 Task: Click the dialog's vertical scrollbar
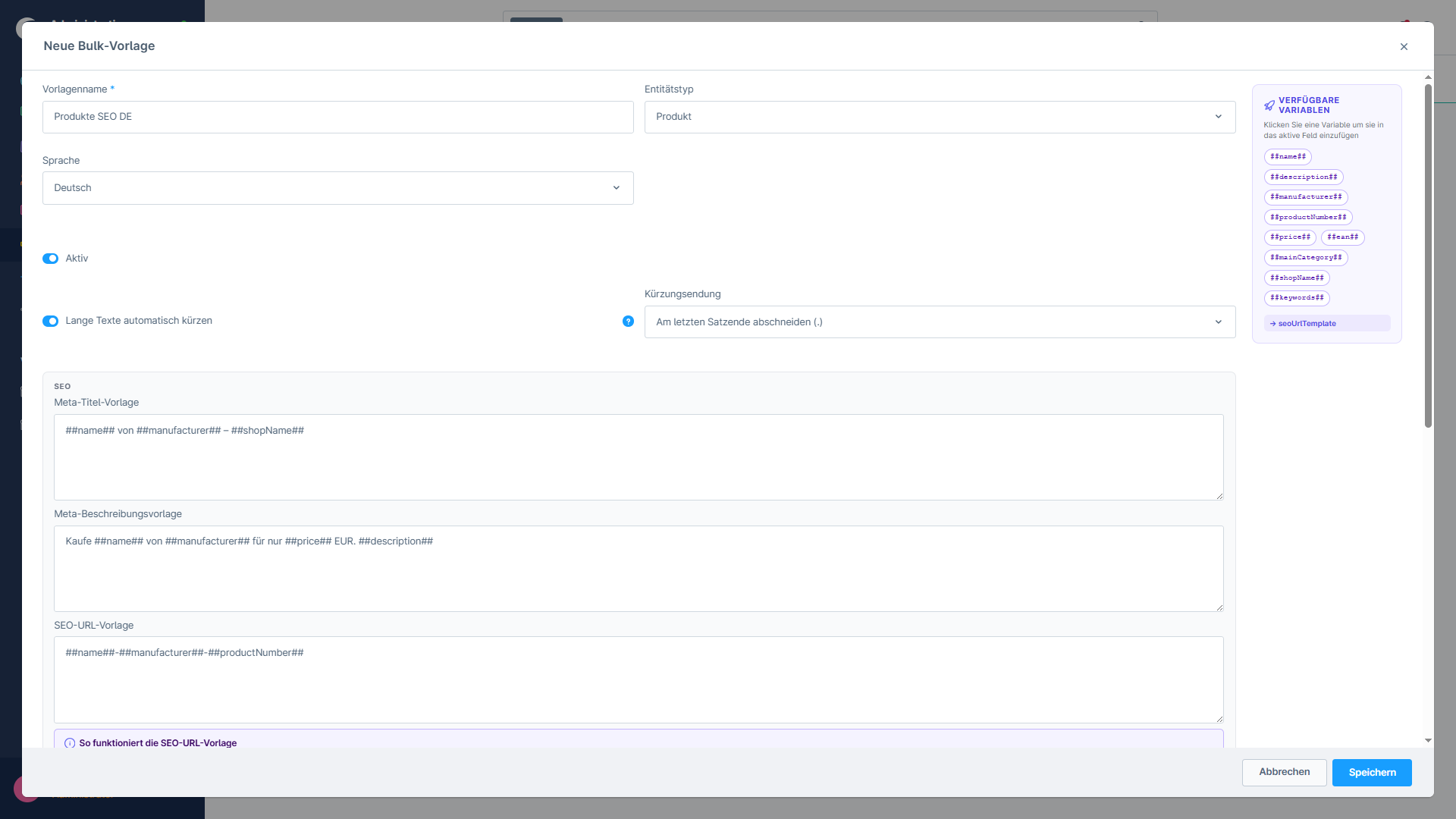coord(1428,258)
